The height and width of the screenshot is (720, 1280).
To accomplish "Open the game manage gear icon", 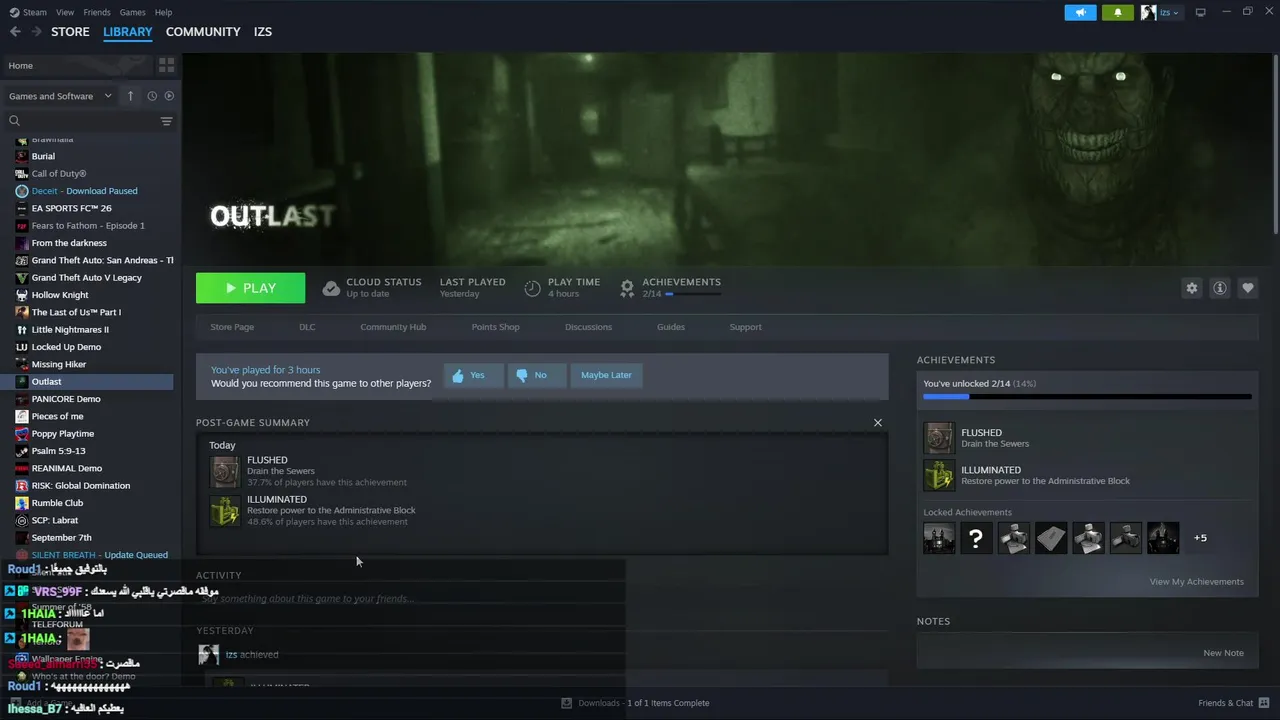I will click(1191, 288).
